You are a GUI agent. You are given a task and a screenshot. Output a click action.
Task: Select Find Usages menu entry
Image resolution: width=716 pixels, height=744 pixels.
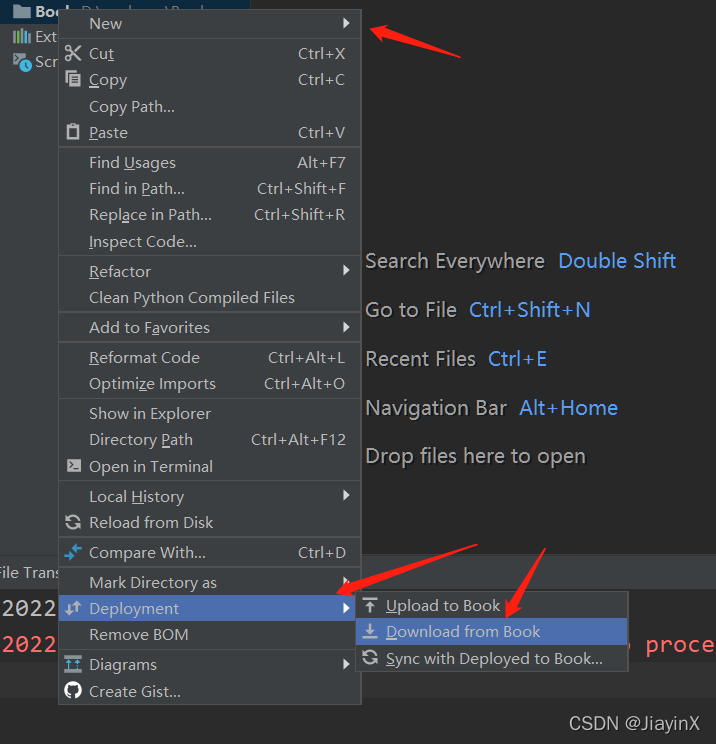coord(210,163)
